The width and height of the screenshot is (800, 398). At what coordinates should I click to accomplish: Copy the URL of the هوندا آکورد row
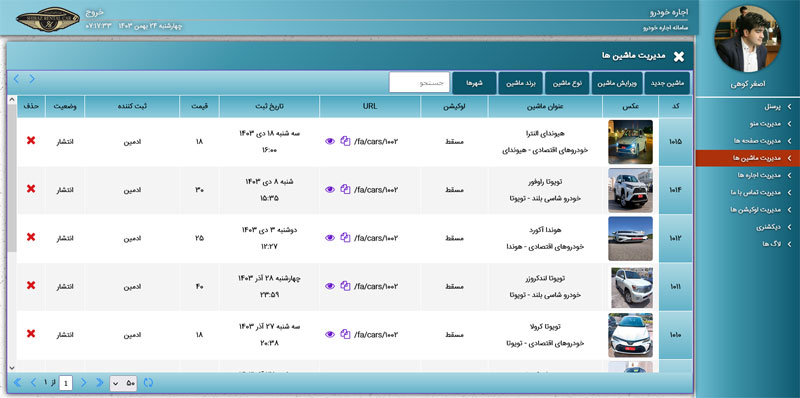coord(345,237)
